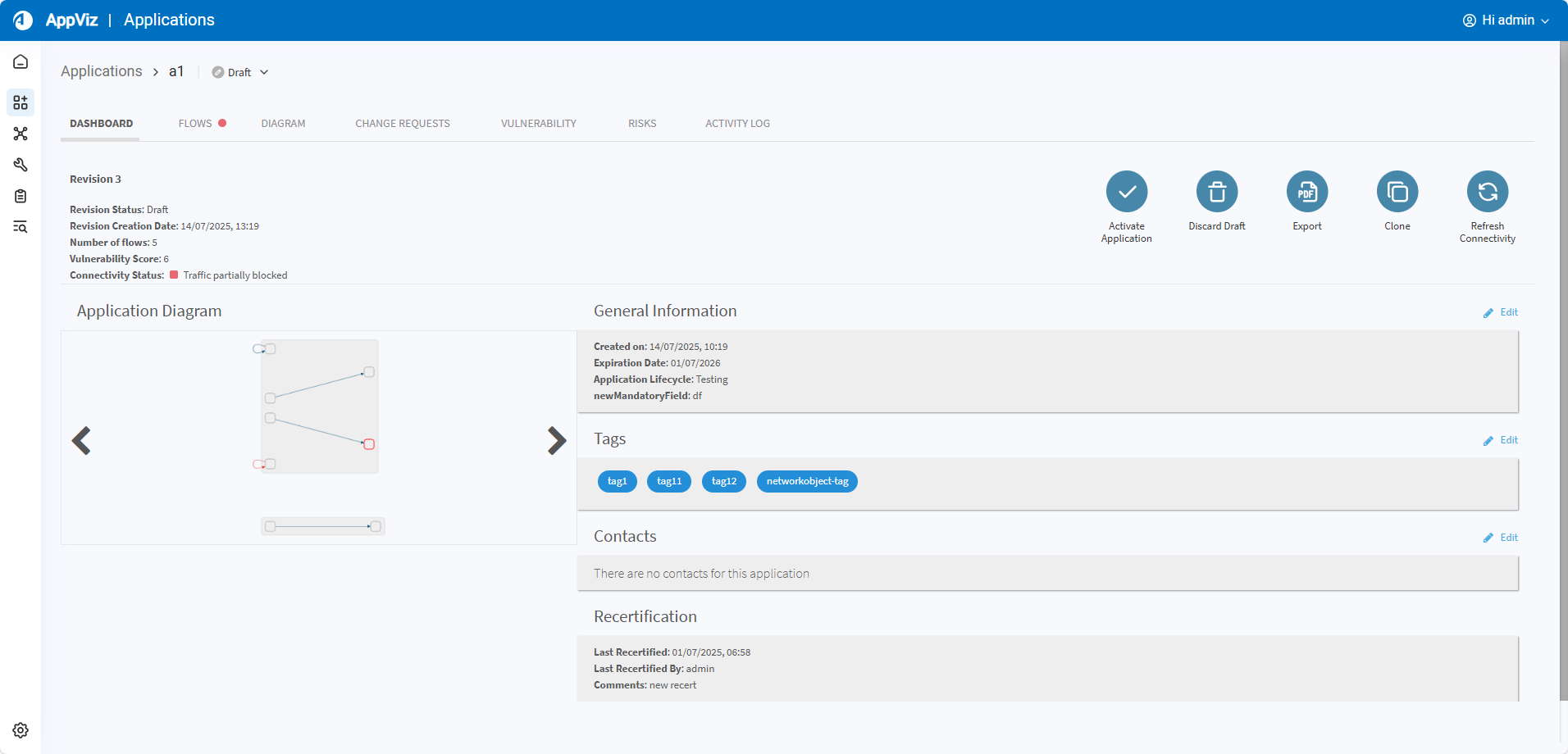Open the search list sidebar icon
This screenshot has height=754, width=1568.
tap(21, 227)
